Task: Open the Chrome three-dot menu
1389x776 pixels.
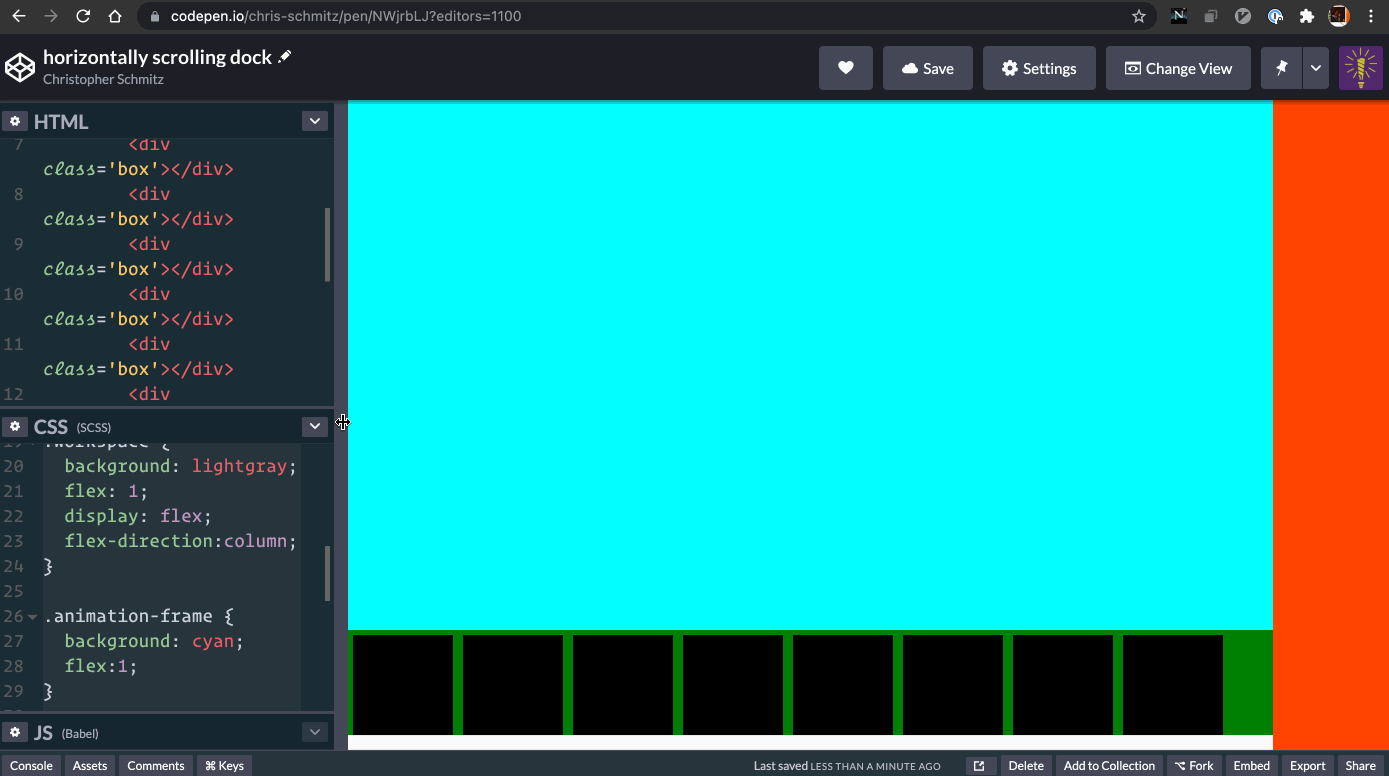Action: point(1371,16)
